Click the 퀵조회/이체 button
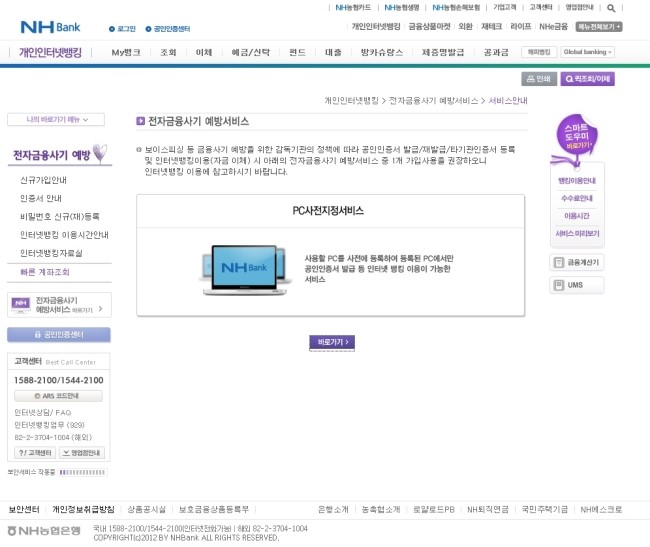 point(587,79)
